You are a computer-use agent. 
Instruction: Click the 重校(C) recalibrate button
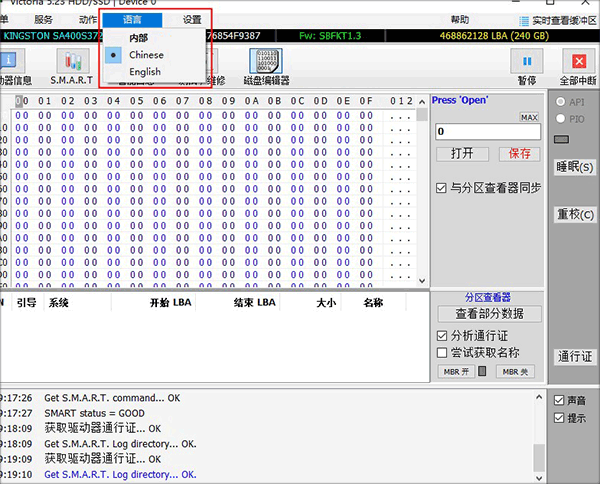coord(575,214)
